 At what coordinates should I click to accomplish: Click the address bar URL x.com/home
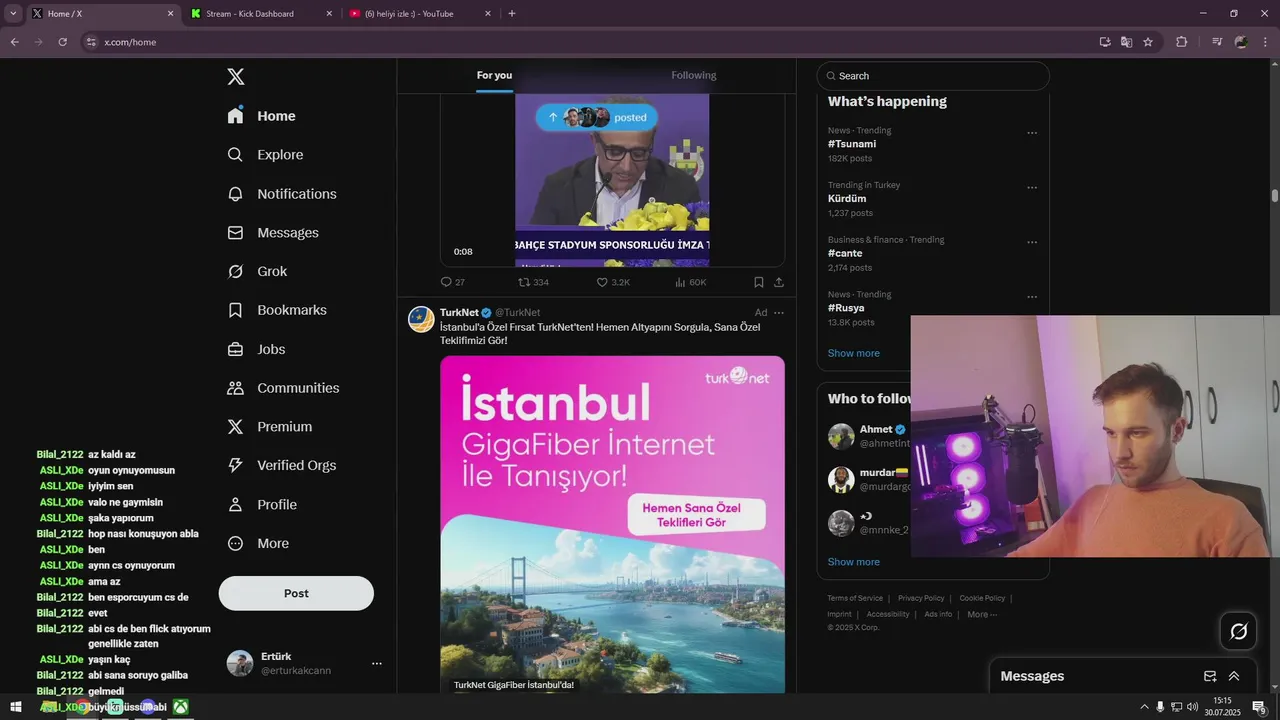pos(130,42)
